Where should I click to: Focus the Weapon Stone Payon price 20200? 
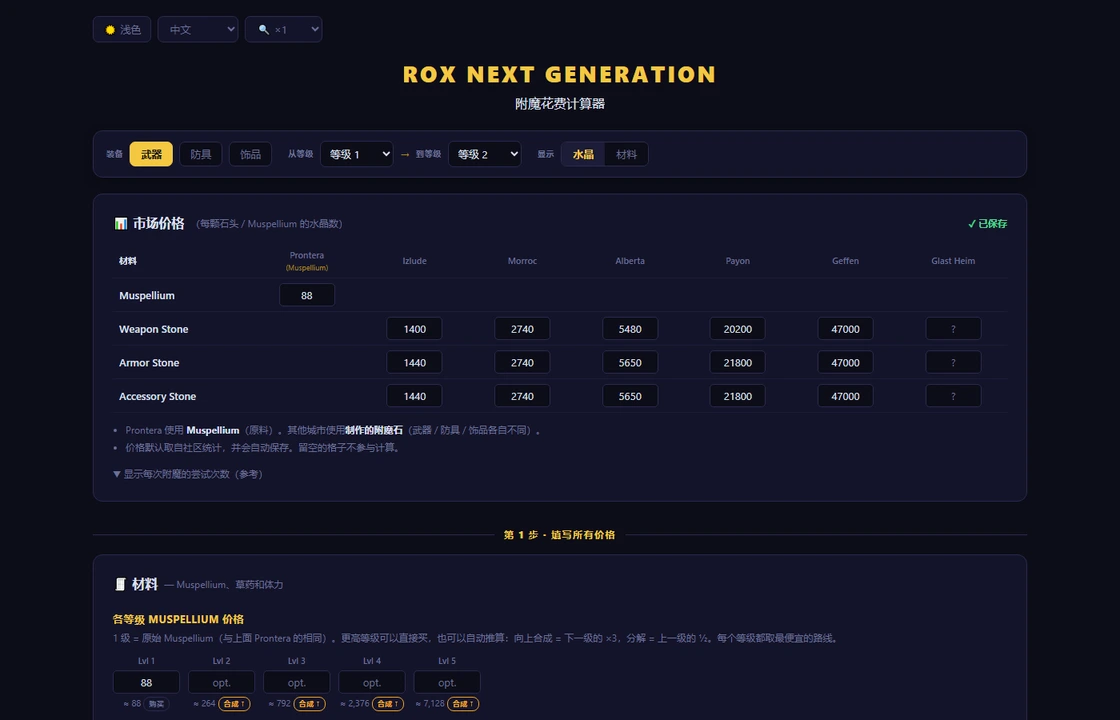pyautogui.click(x=737, y=329)
